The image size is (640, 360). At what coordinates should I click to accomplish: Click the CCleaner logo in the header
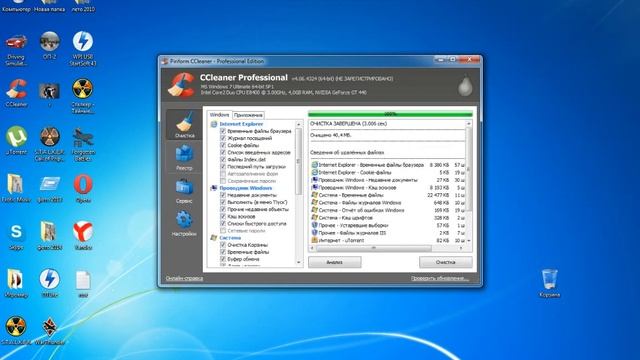point(181,85)
